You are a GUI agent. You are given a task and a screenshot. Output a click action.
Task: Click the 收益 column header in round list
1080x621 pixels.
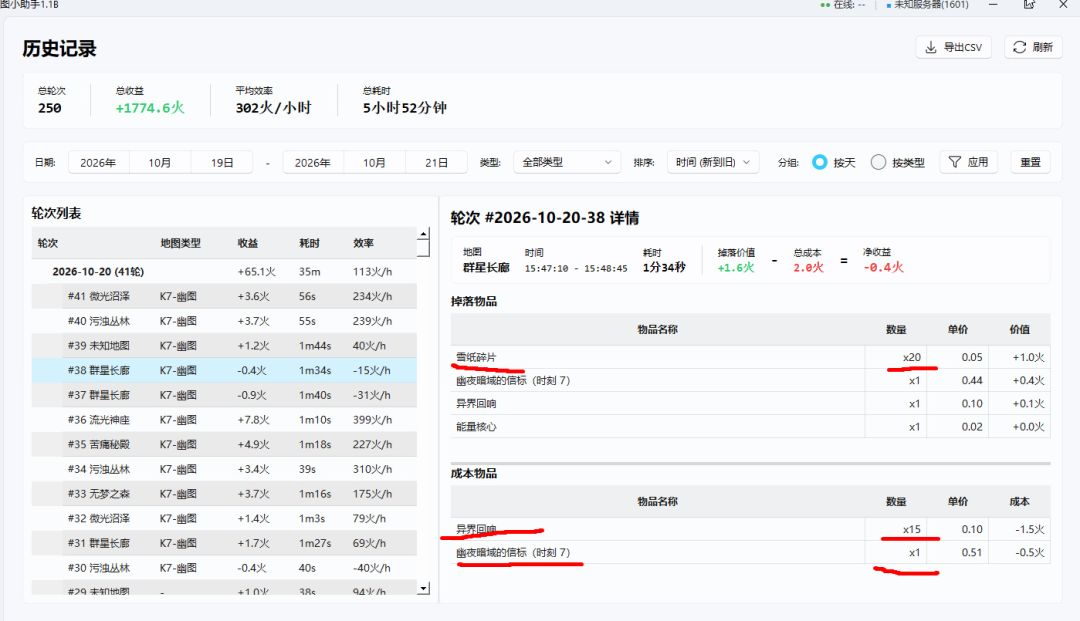[247, 243]
